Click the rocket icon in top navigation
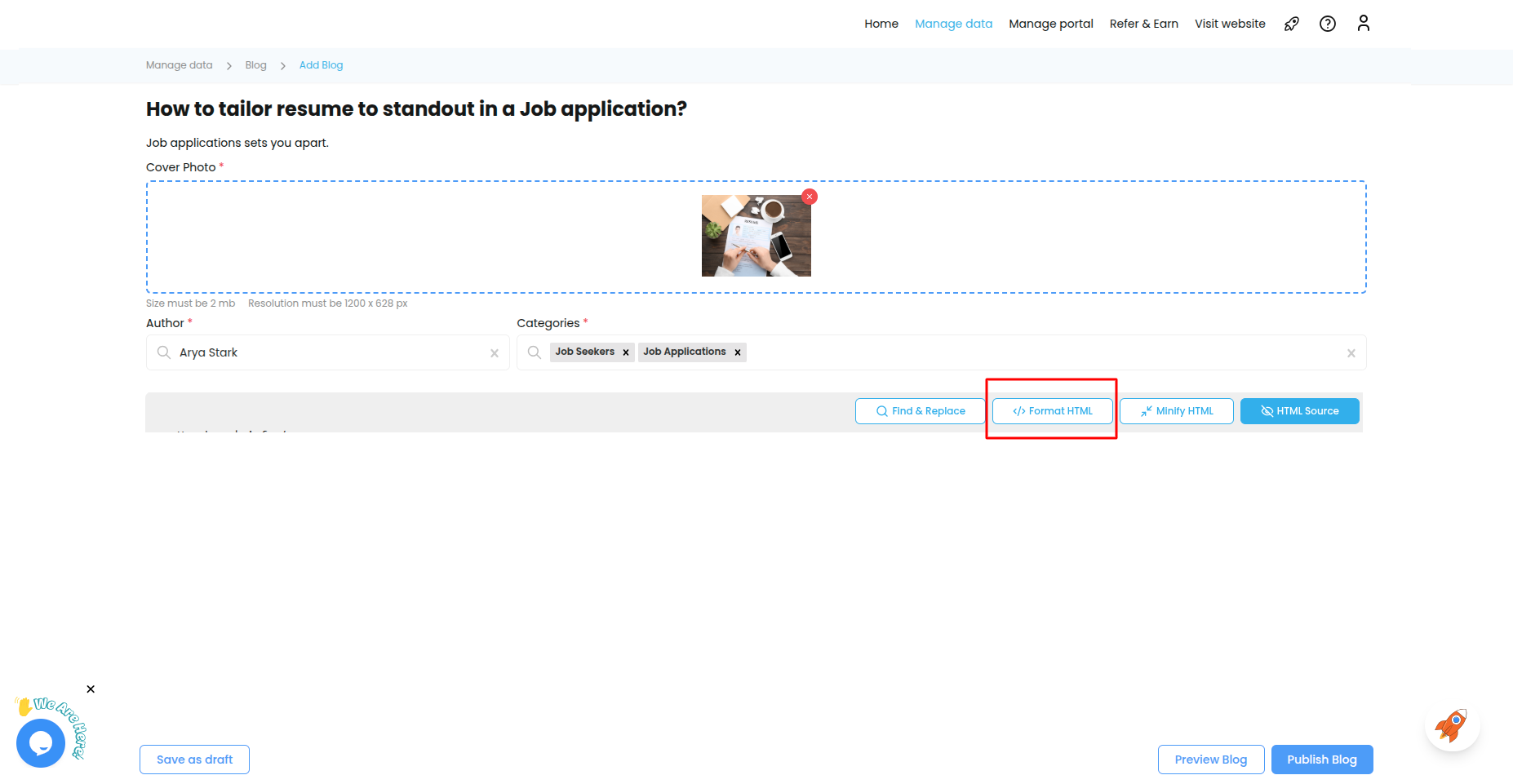The image size is (1513, 784). click(x=1291, y=24)
